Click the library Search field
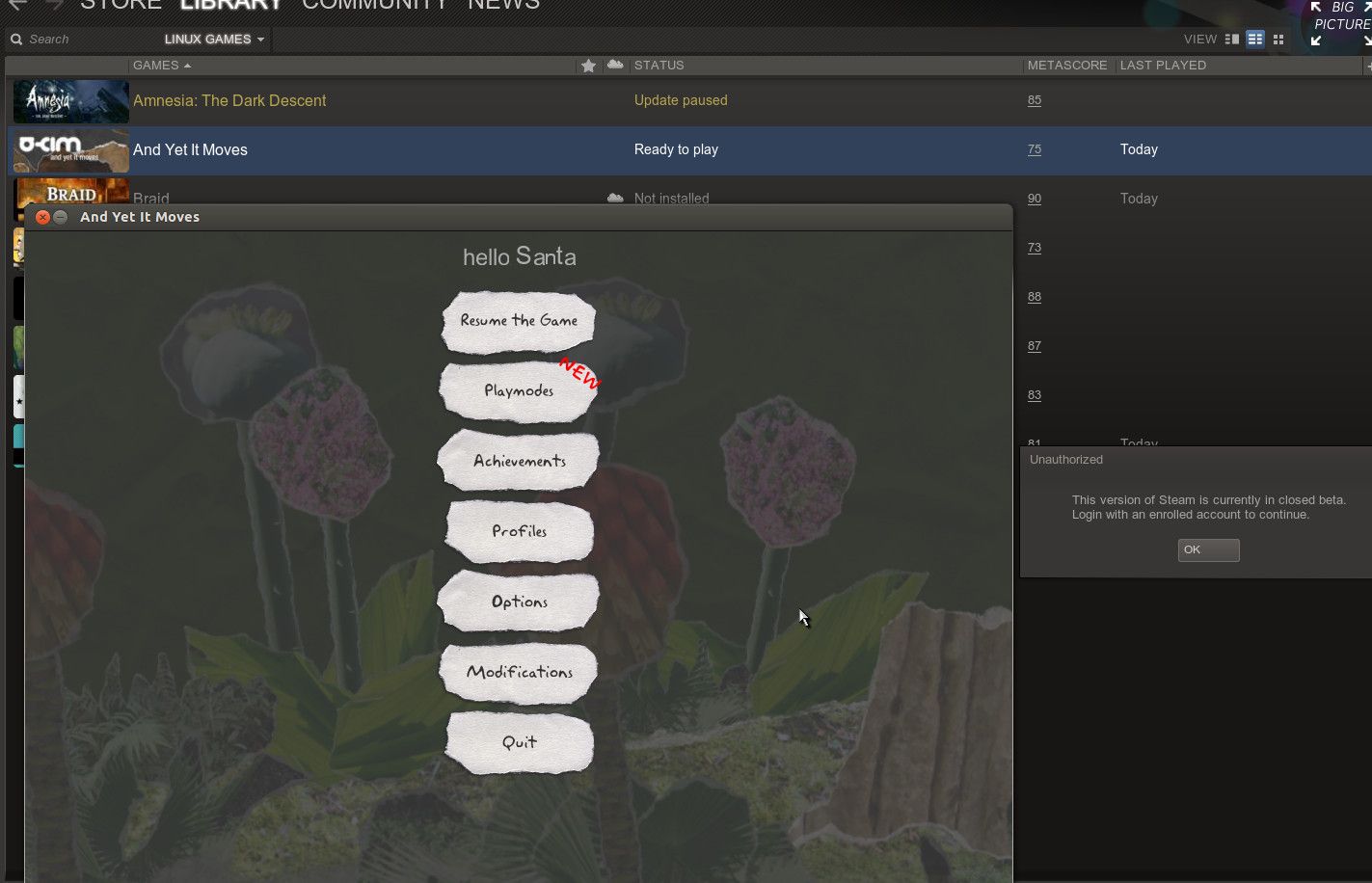1372x883 pixels. tap(87, 40)
